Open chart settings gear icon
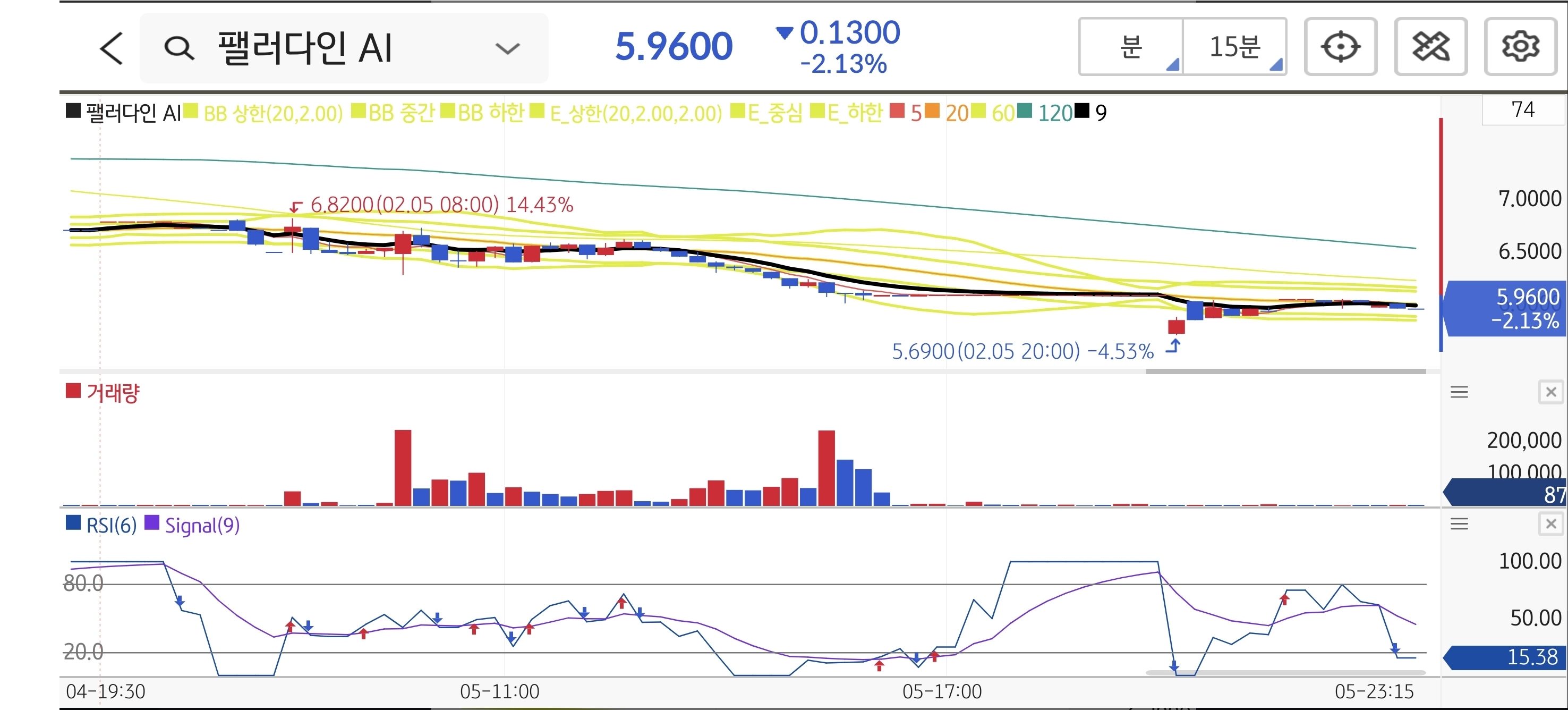1568x710 pixels. [1521, 47]
